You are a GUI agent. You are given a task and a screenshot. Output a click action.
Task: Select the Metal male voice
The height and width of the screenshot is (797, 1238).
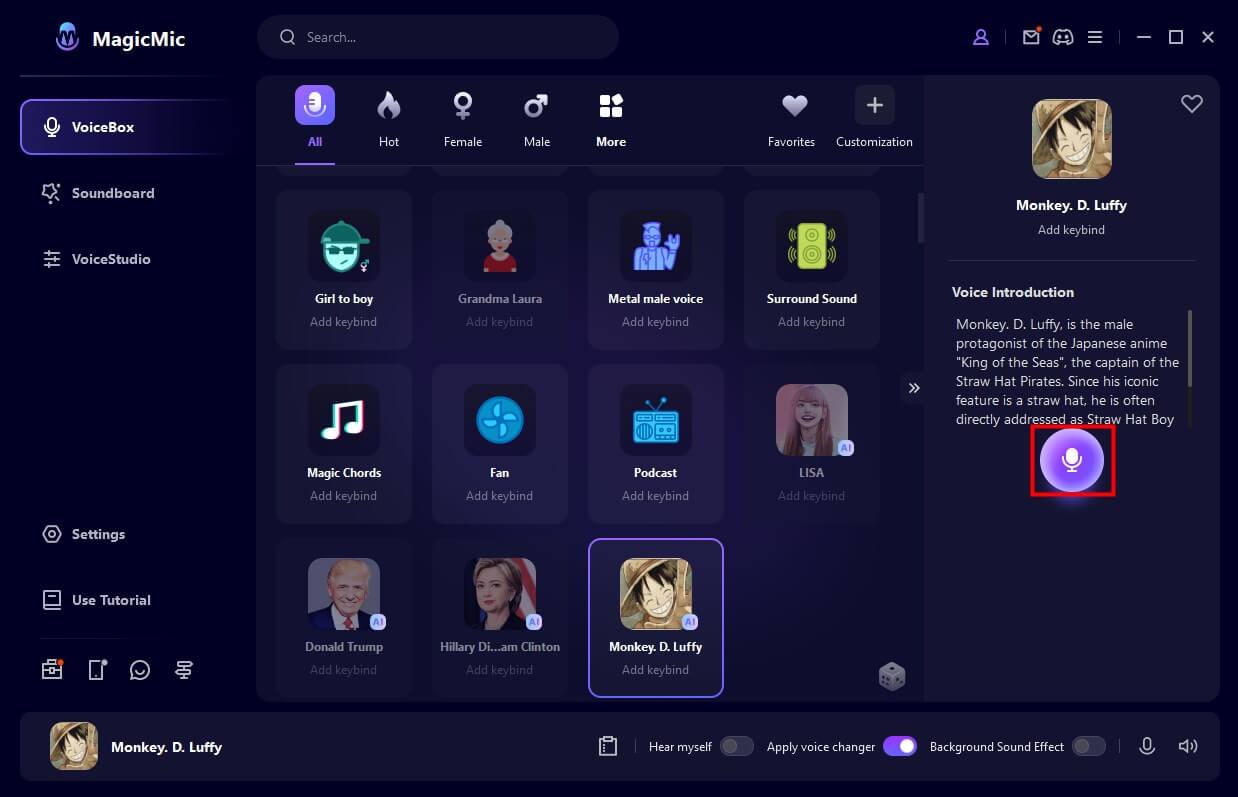point(656,269)
